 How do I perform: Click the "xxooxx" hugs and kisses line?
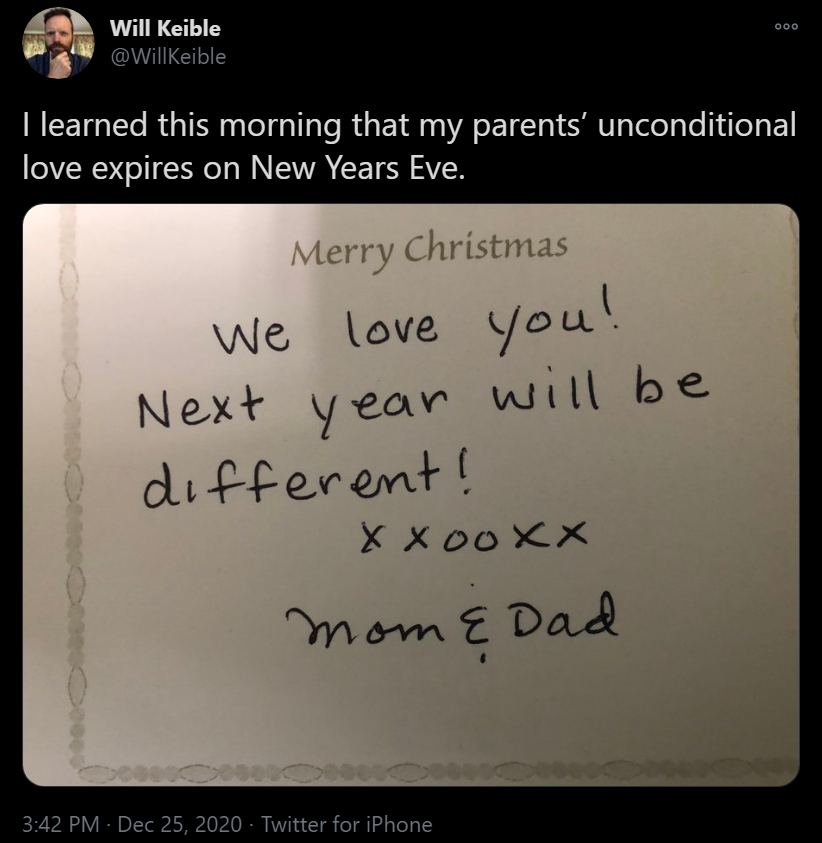(467, 542)
